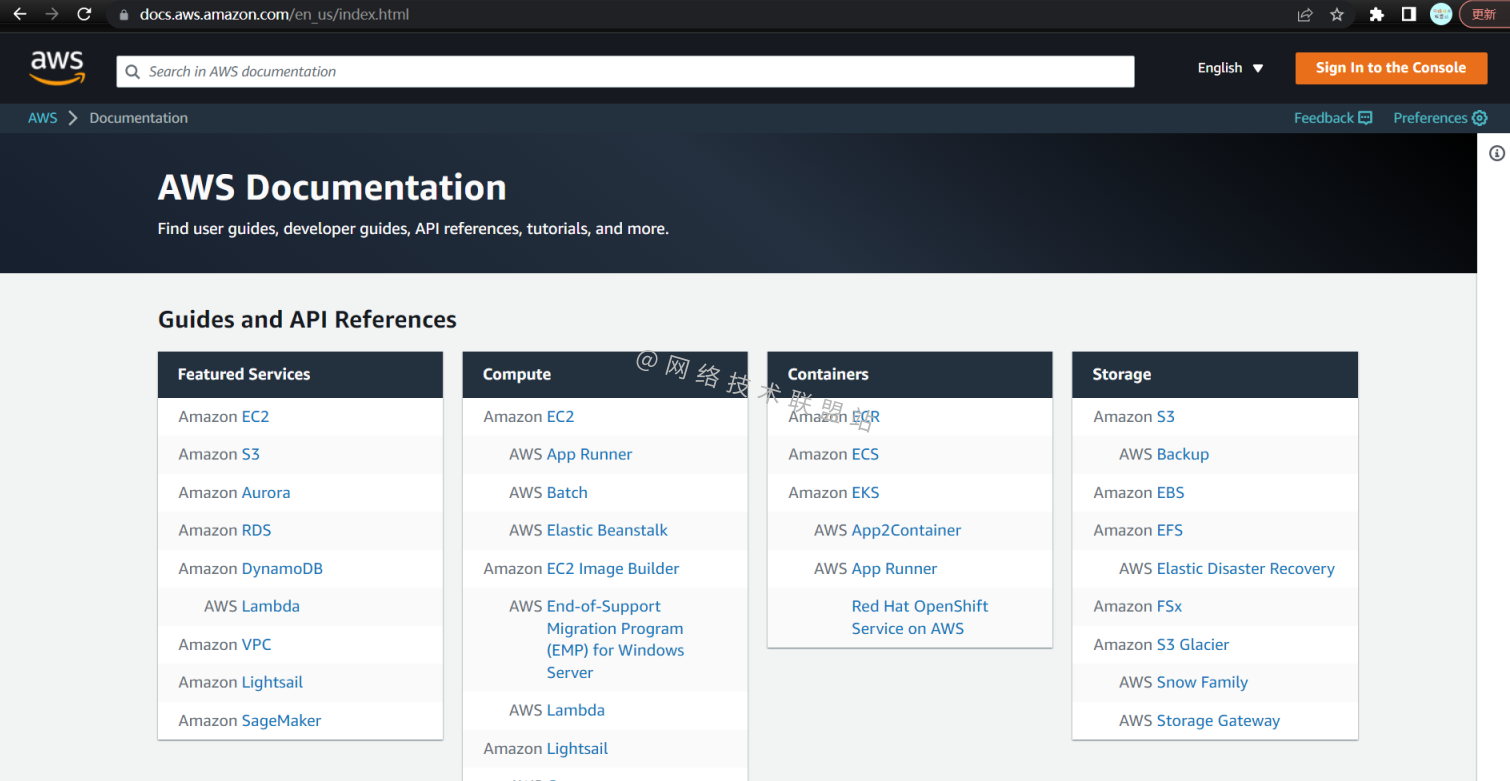
Task: Click the browser update button
Action: (1485, 14)
